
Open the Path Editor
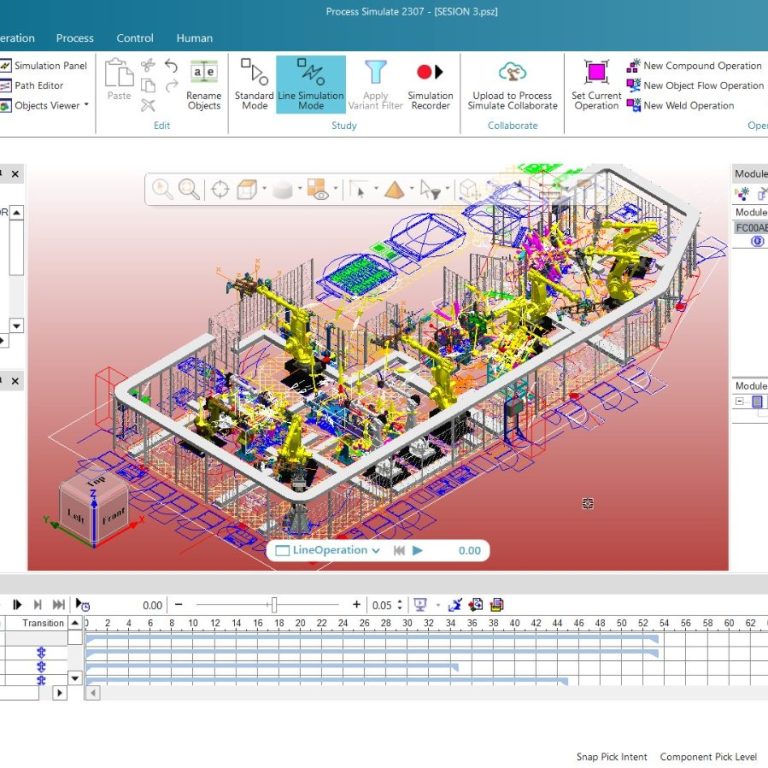(38, 86)
